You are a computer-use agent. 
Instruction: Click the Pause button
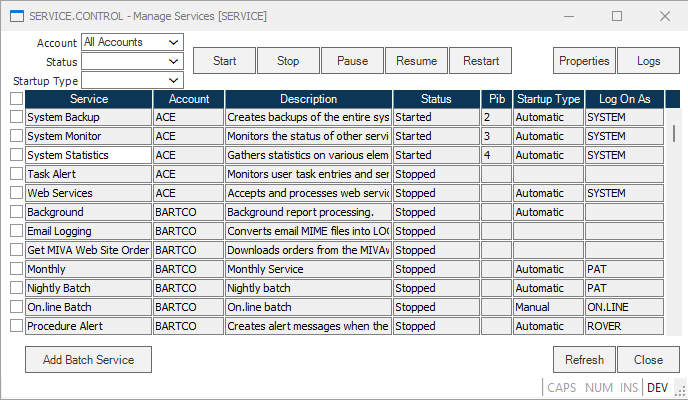coord(352,61)
